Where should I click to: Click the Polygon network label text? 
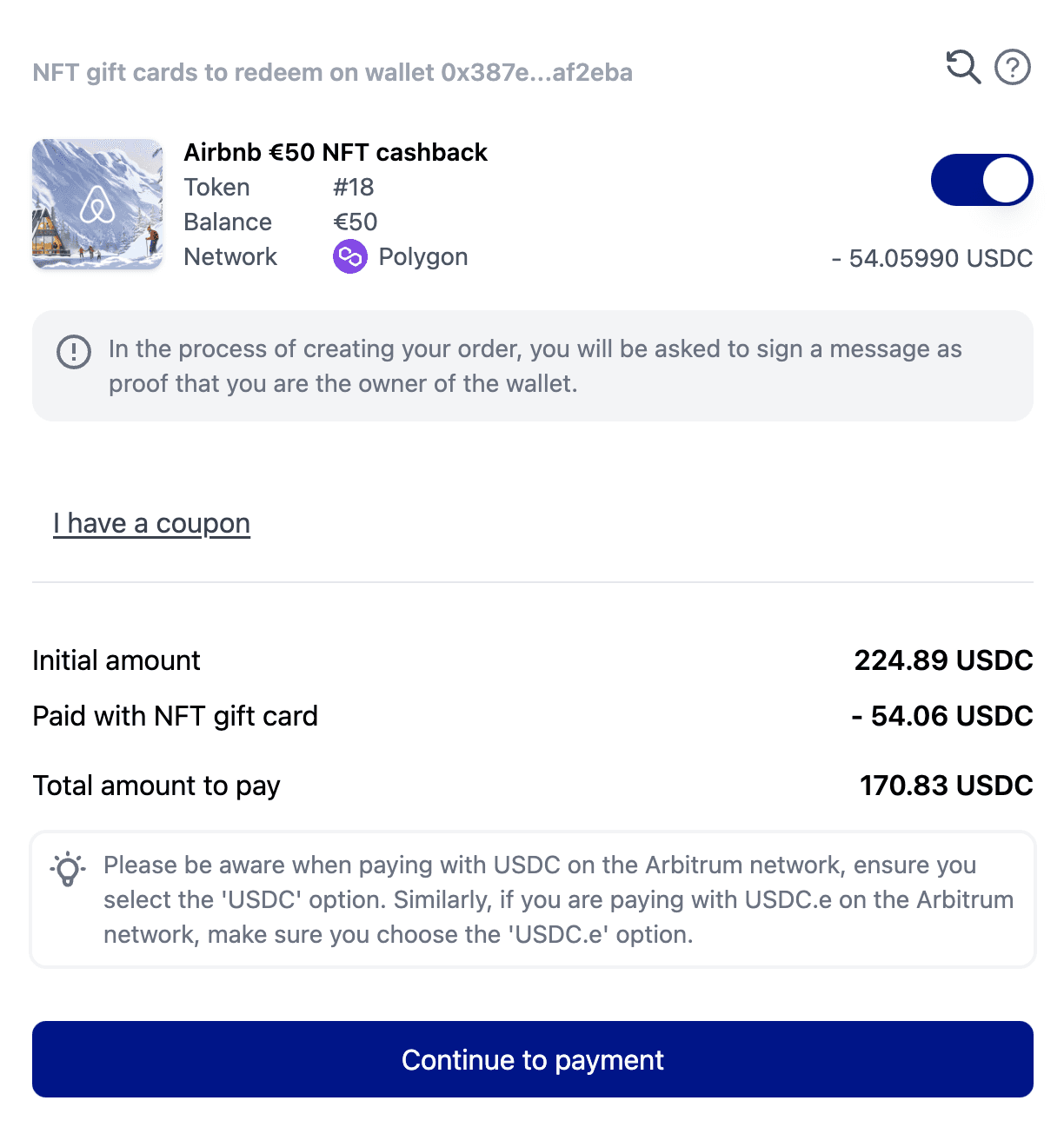422,257
